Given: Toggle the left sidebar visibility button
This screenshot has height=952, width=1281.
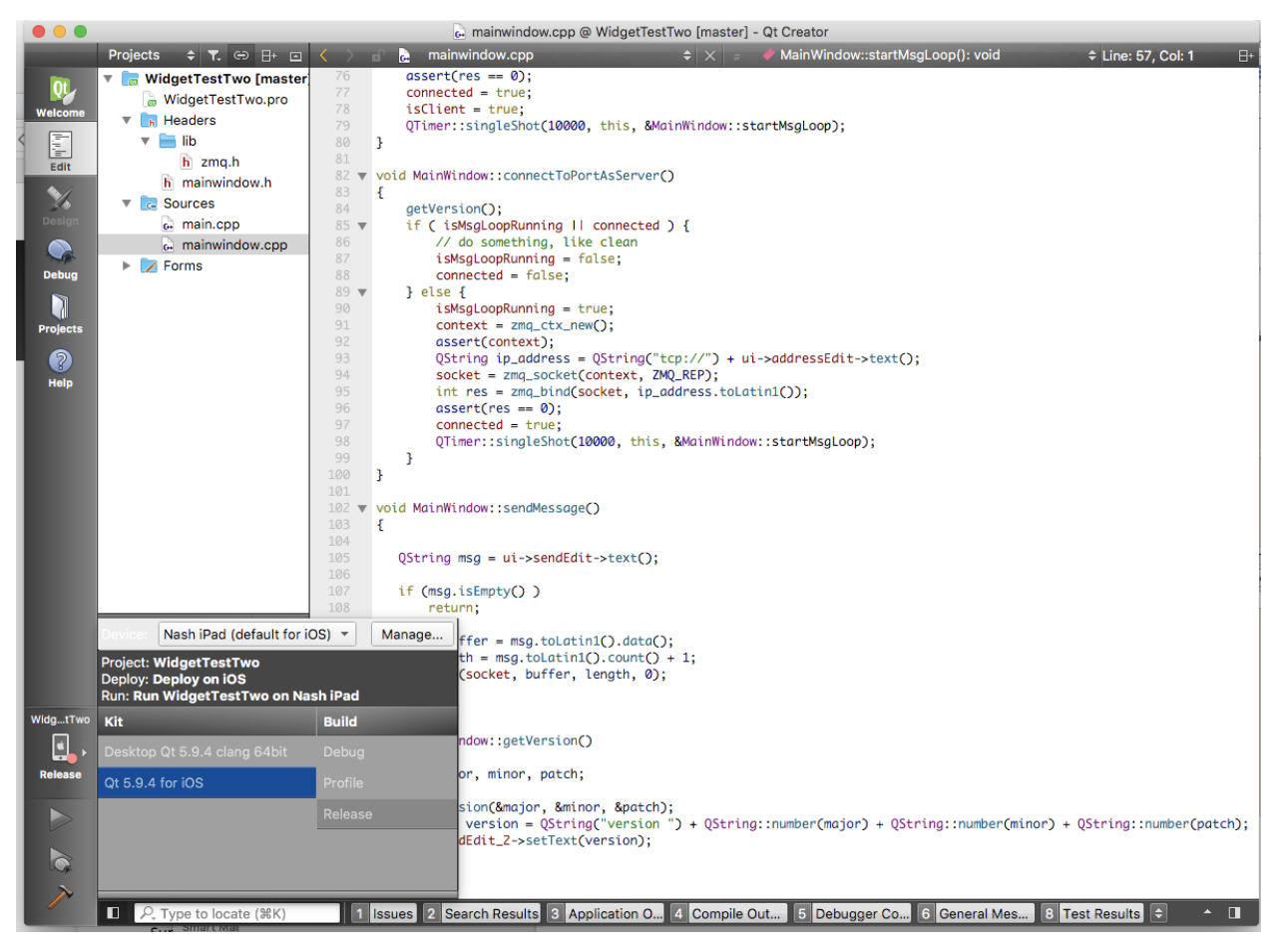Looking at the screenshot, I should tap(114, 913).
